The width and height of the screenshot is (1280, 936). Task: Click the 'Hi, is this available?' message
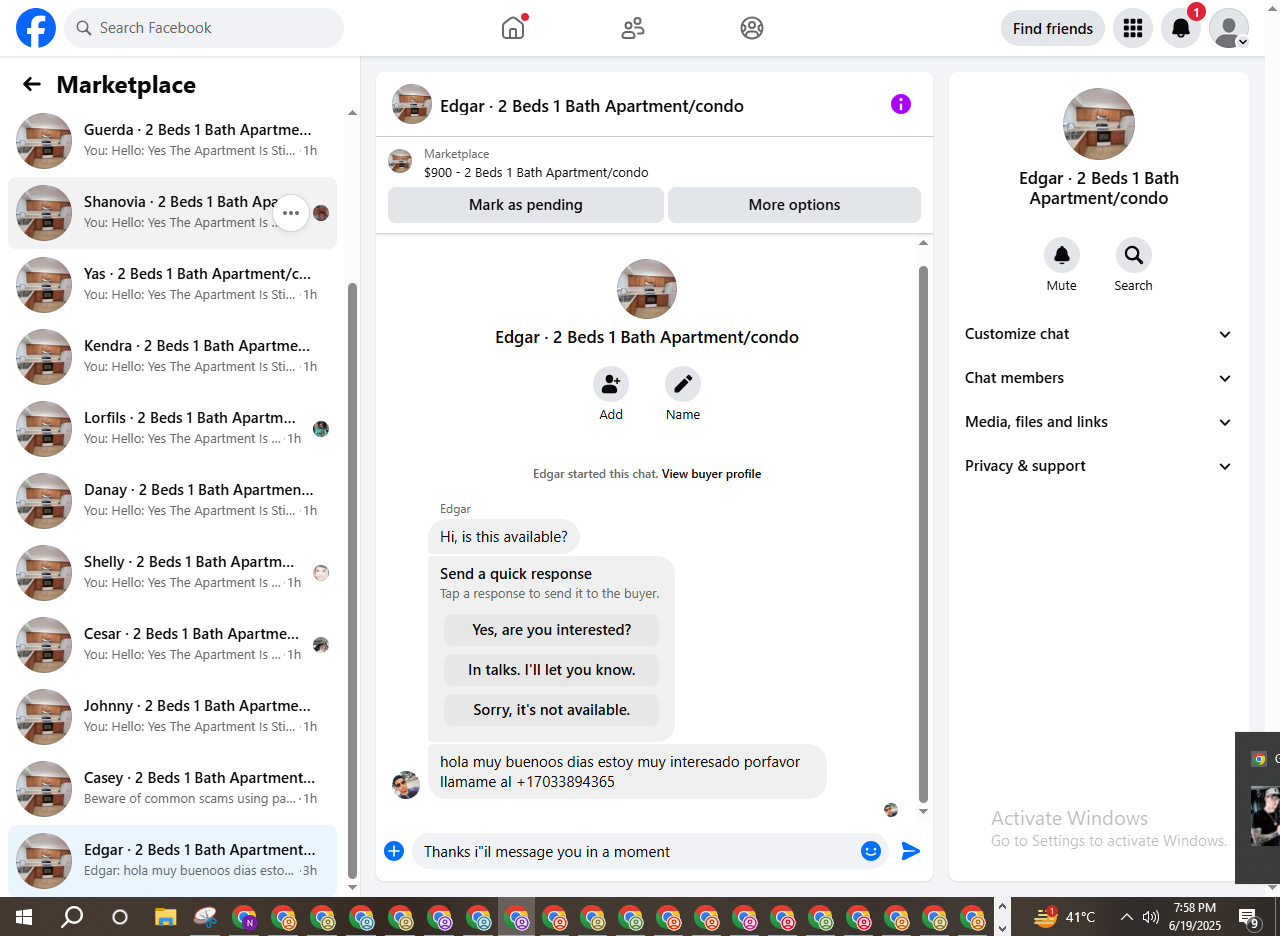pyautogui.click(x=504, y=537)
